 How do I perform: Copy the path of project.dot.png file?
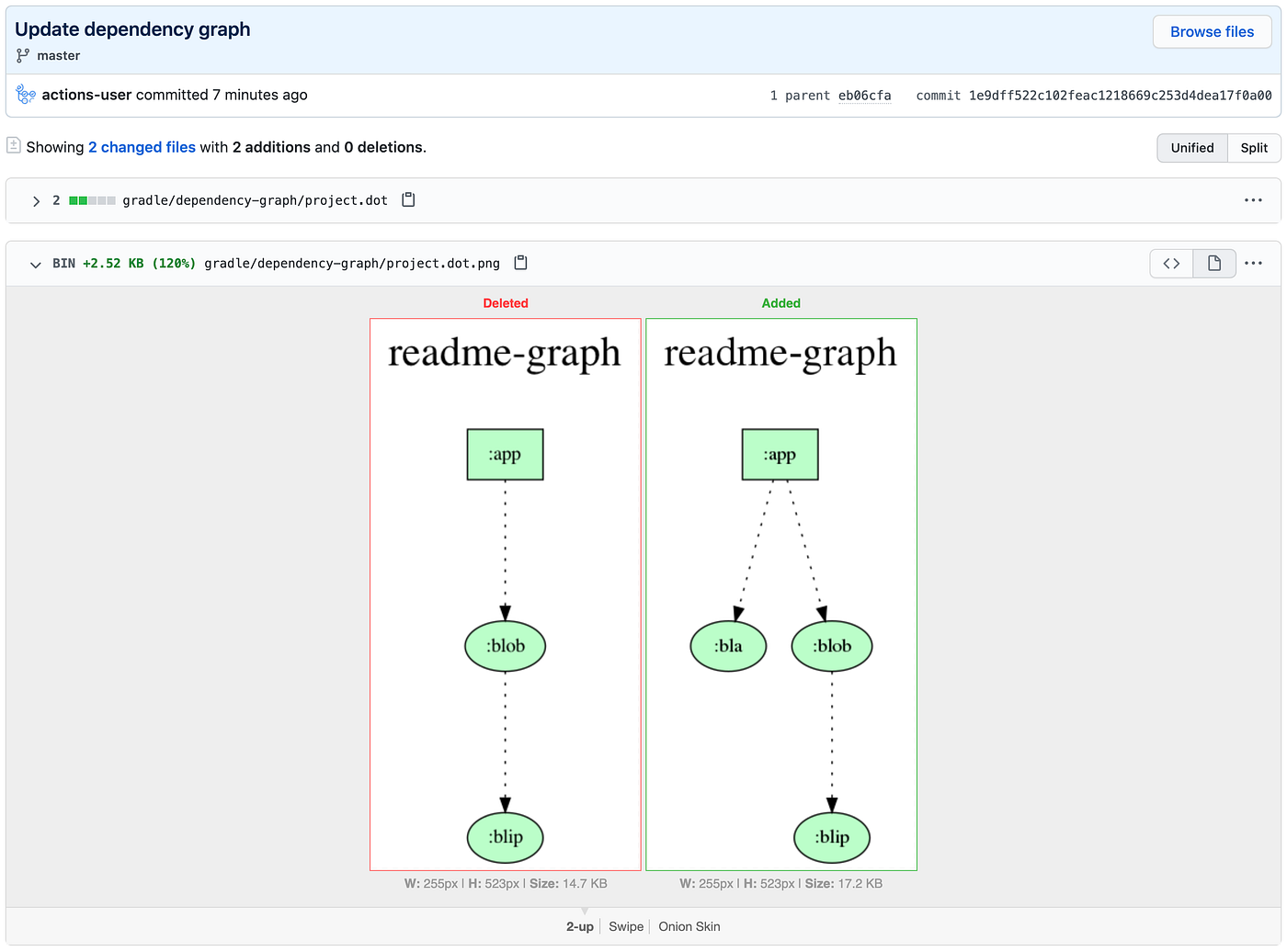pyautogui.click(x=520, y=263)
